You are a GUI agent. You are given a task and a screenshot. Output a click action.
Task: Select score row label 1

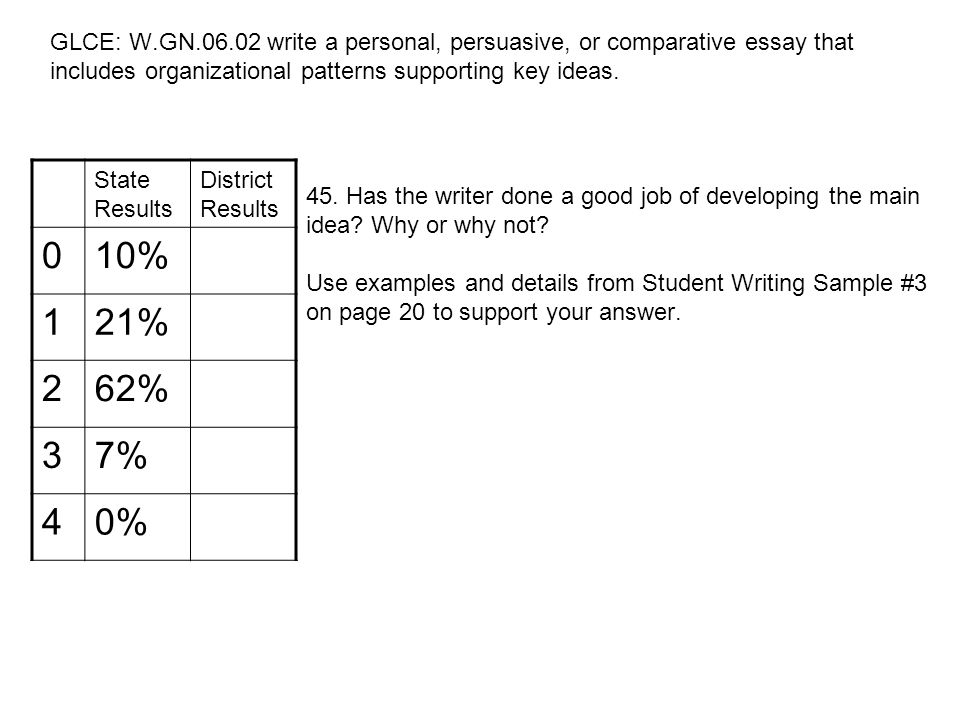tap(58, 327)
